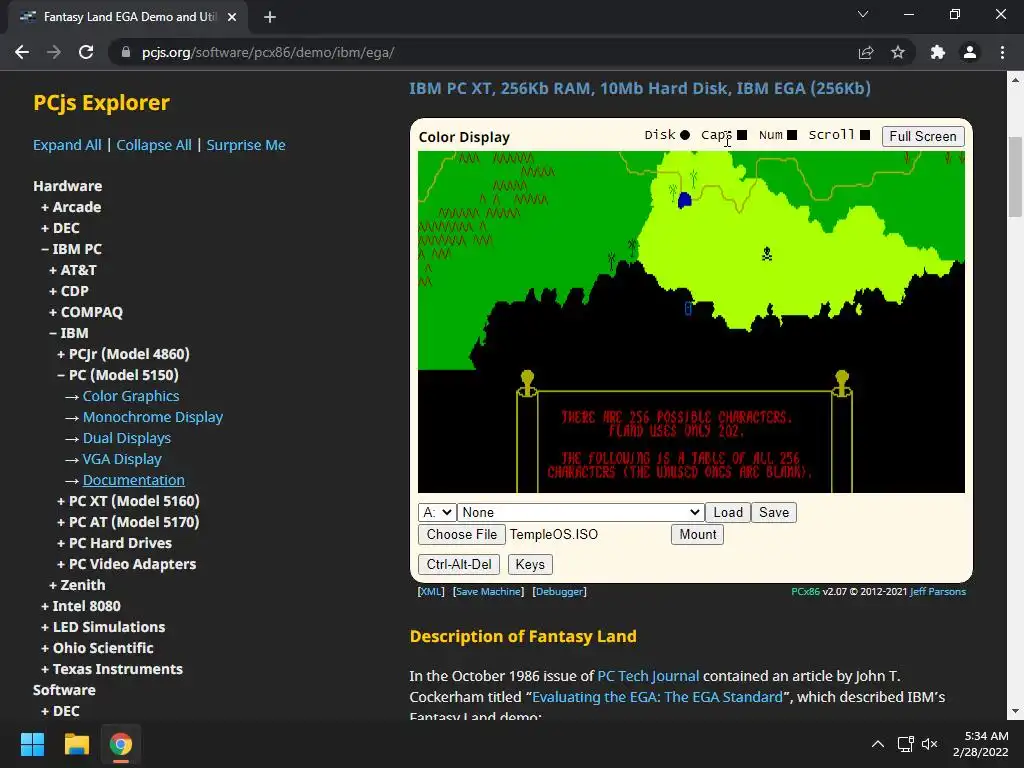Click Chrome icon in taskbar
The height and width of the screenshot is (768, 1024).
120,744
